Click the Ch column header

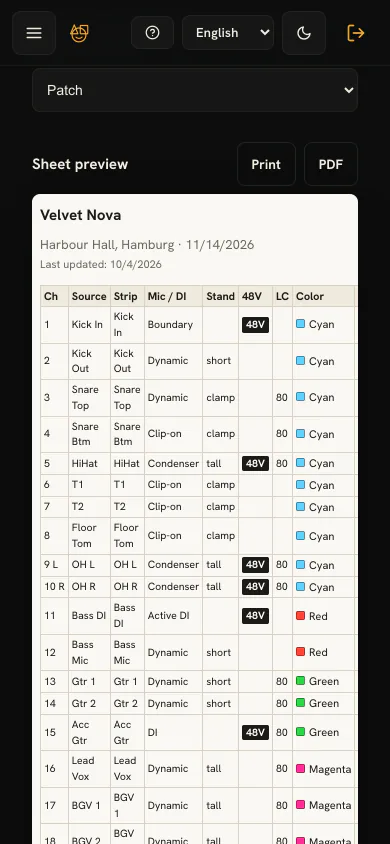pos(54,296)
